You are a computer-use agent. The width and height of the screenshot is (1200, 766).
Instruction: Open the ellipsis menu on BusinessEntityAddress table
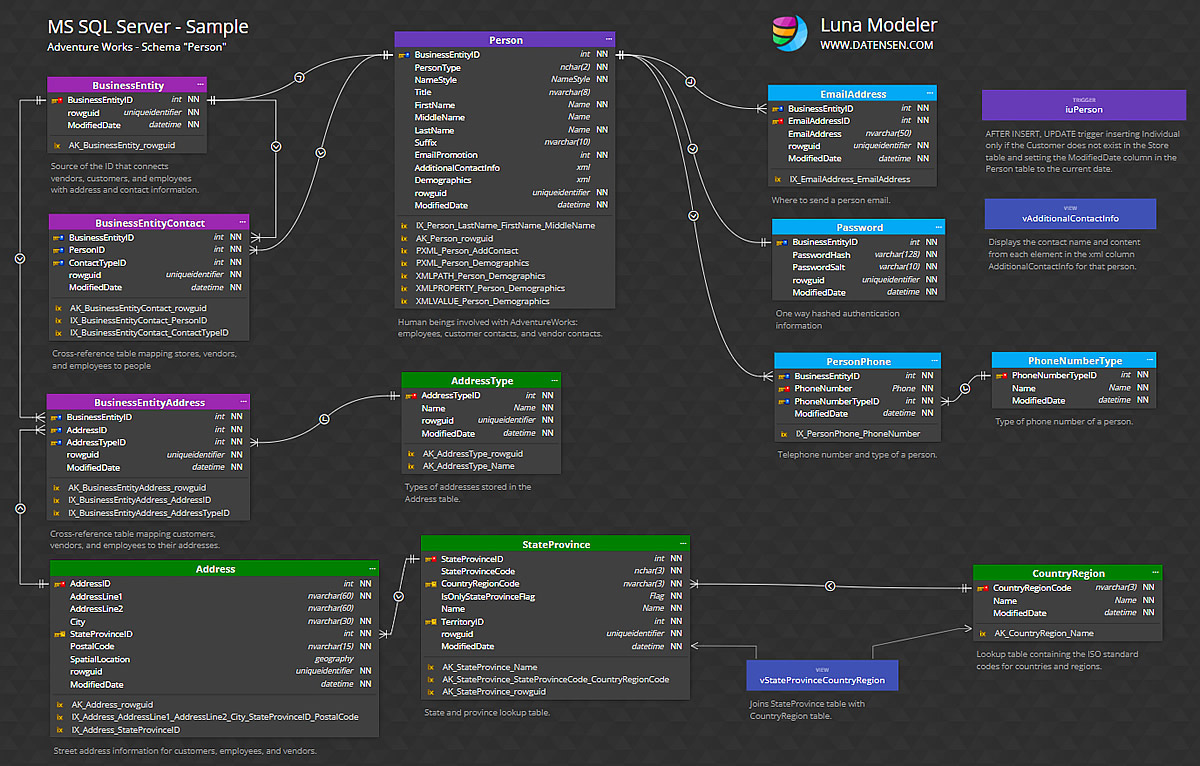point(242,402)
